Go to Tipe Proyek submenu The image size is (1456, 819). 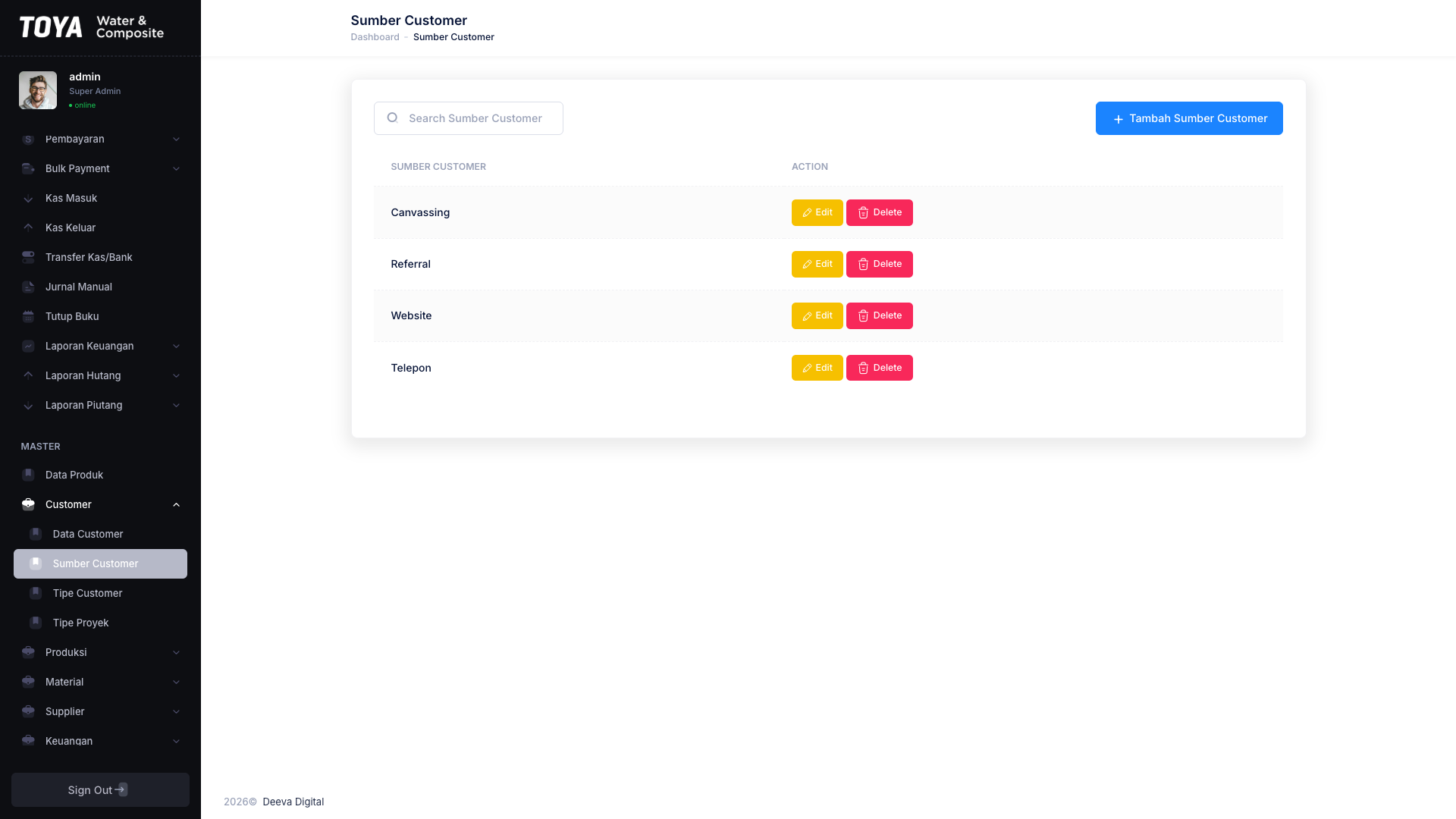pyautogui.click(x=100, y=623)
